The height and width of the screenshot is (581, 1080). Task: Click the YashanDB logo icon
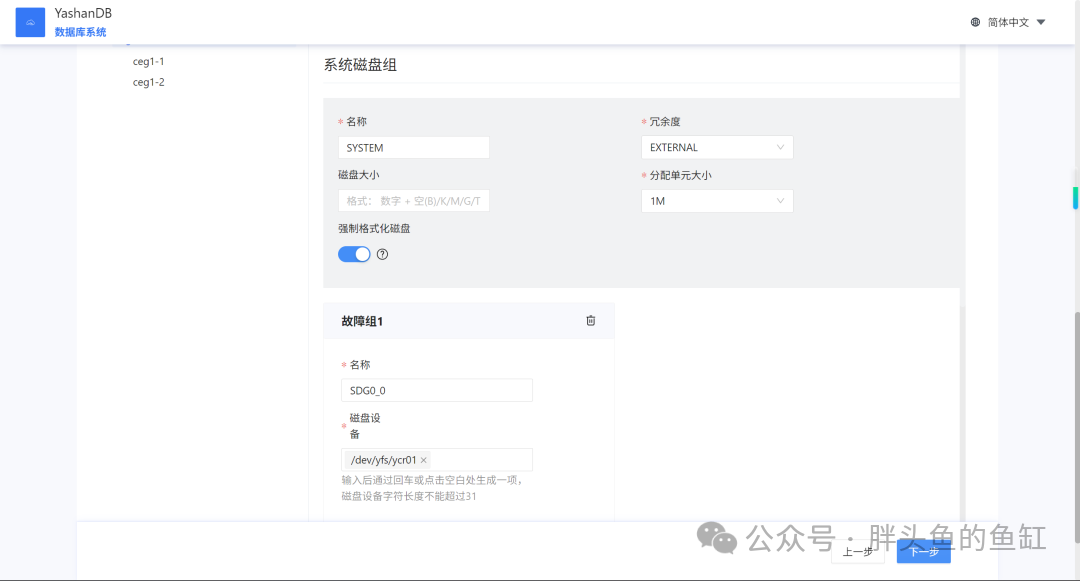click(x=30, y=22)
